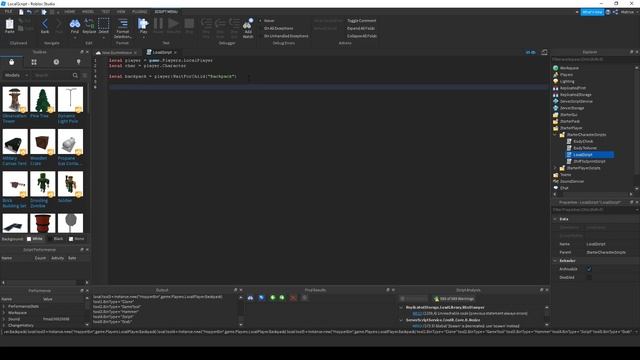Select the Wooden Crate model thumbnail
This screenshot has width=640, height=360.
43,142
